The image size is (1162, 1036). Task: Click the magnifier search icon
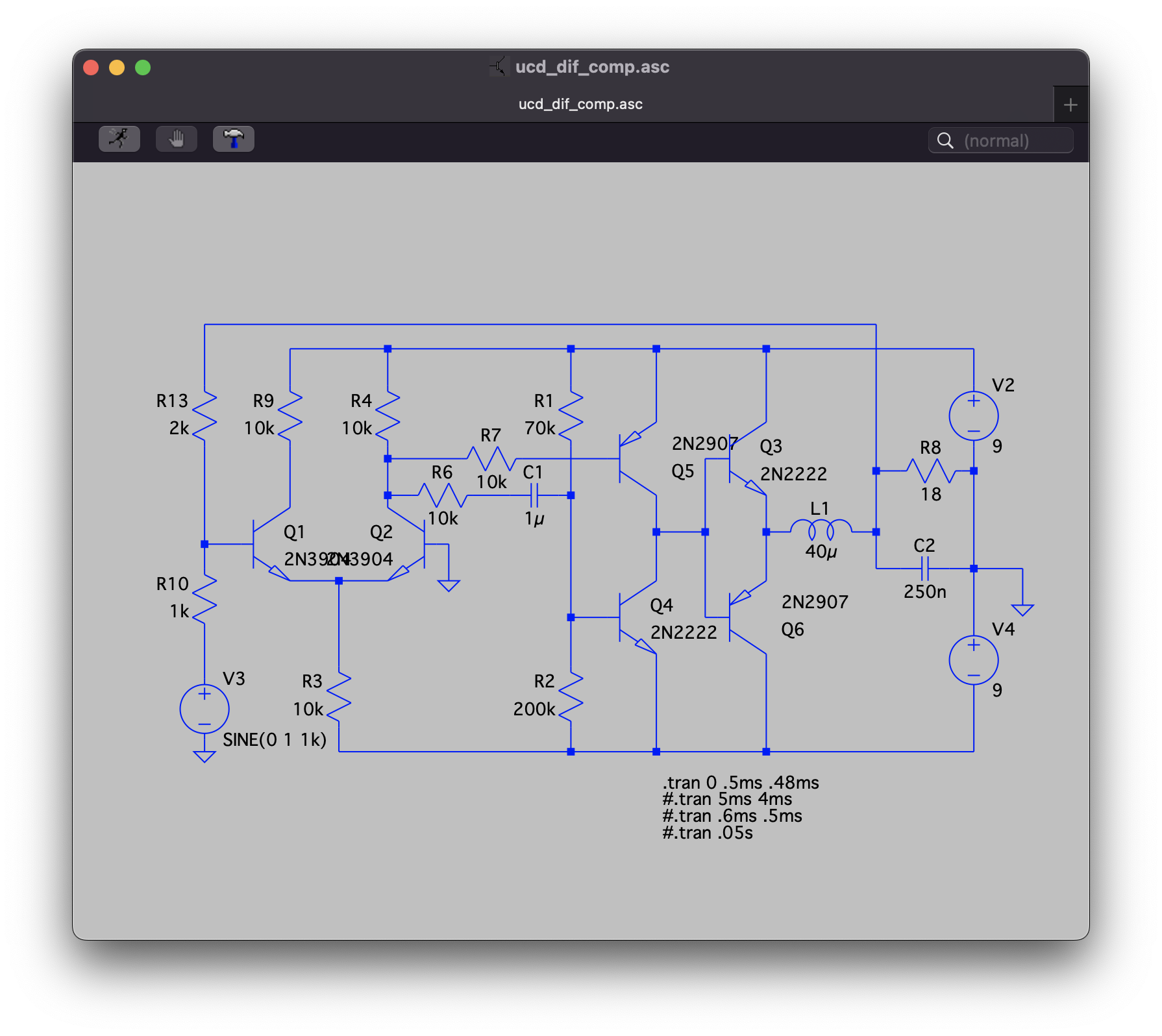(x=945, y=141)
